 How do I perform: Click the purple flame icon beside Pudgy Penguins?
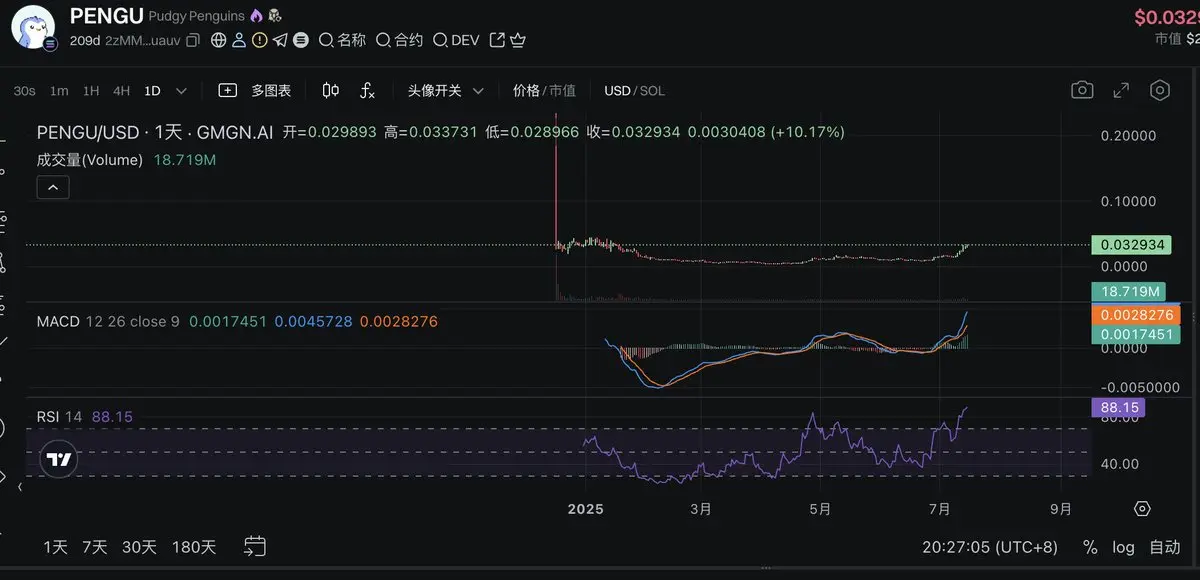[256, 16]
